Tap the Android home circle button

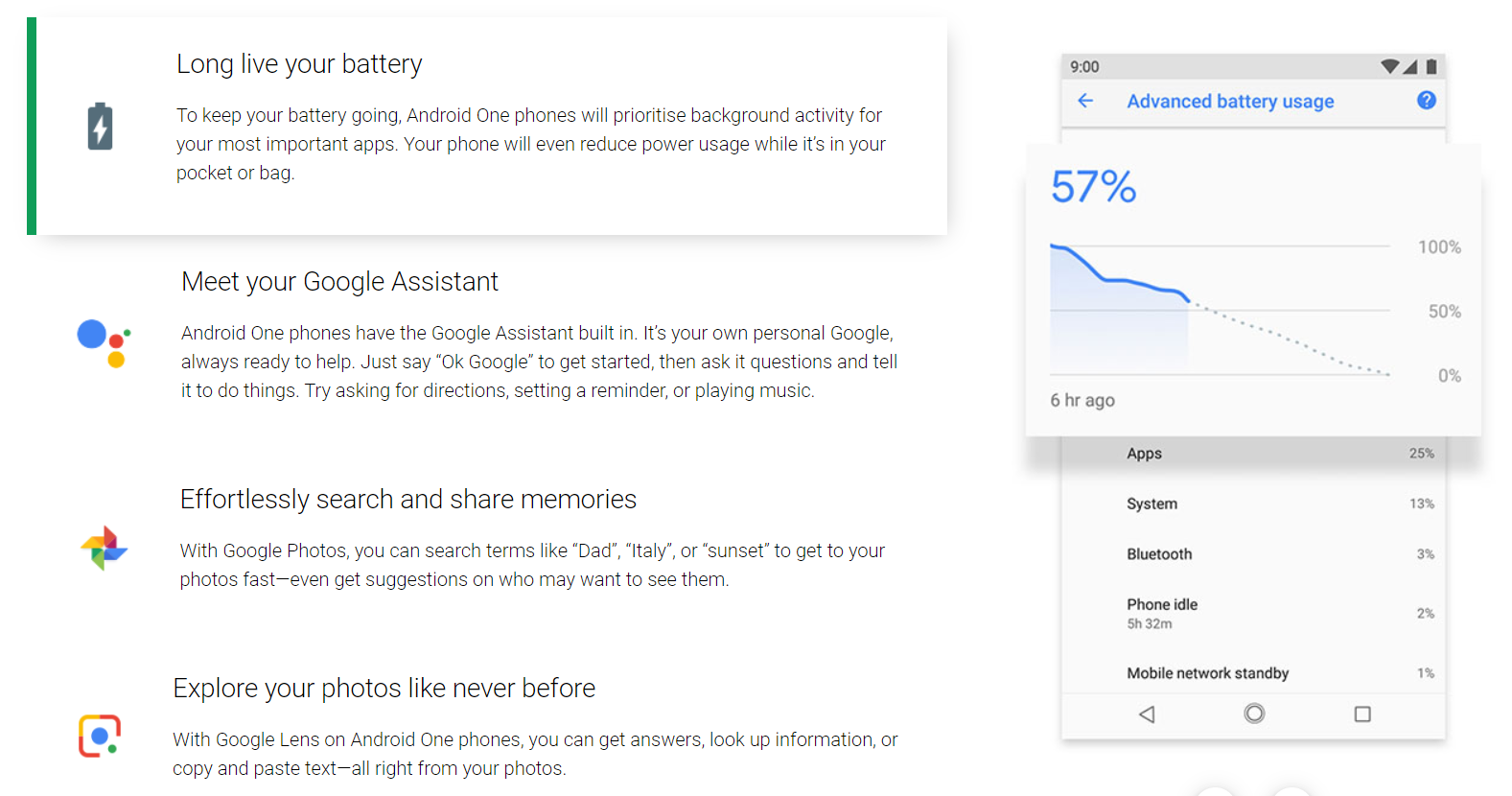(x=1254, y=714)
